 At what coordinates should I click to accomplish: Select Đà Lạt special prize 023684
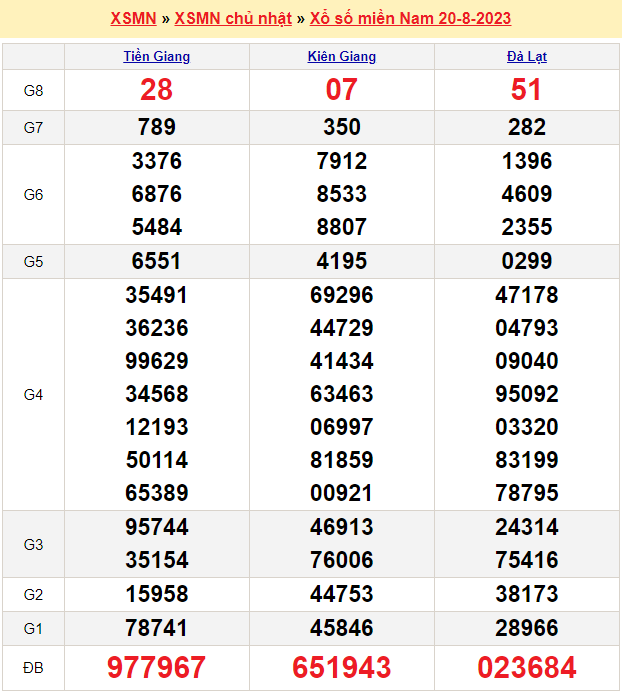(527, 667)
